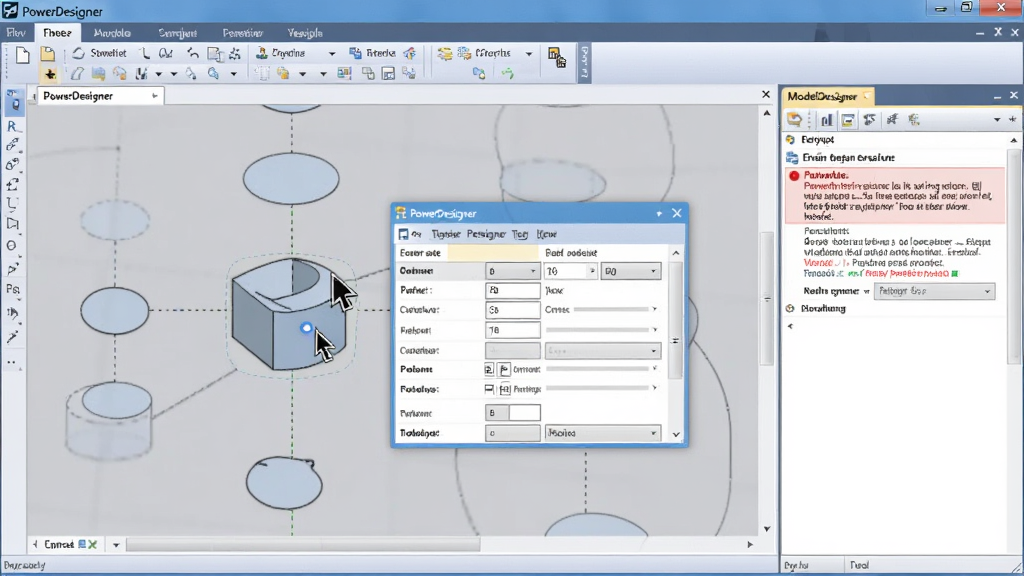1024x576 pixels.
Task: Switch to the Fheee tab
Action: 57,33
